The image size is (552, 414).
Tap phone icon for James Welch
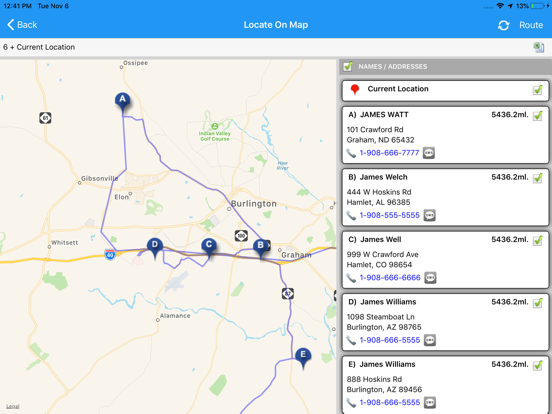[351, 215]
